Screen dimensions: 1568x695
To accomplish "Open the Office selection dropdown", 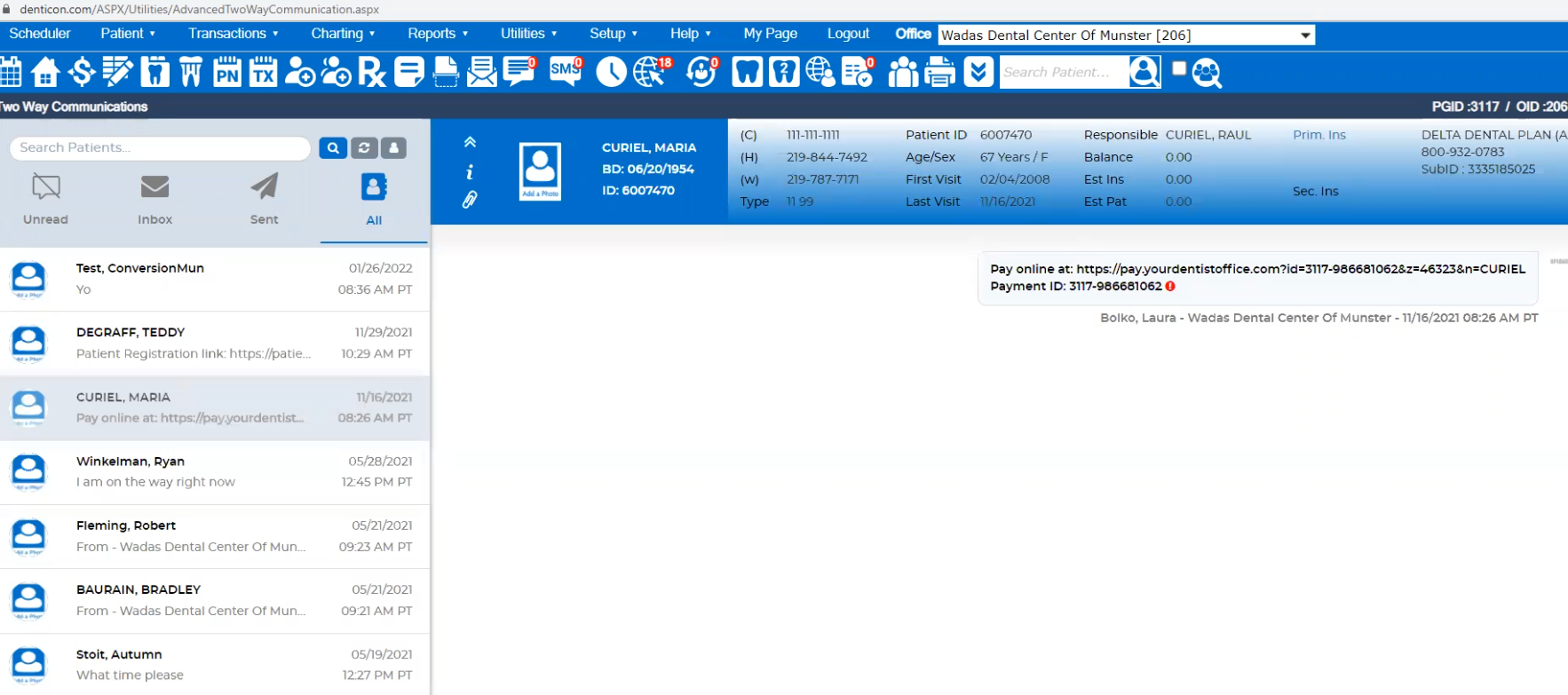I will coord(1126,36).
